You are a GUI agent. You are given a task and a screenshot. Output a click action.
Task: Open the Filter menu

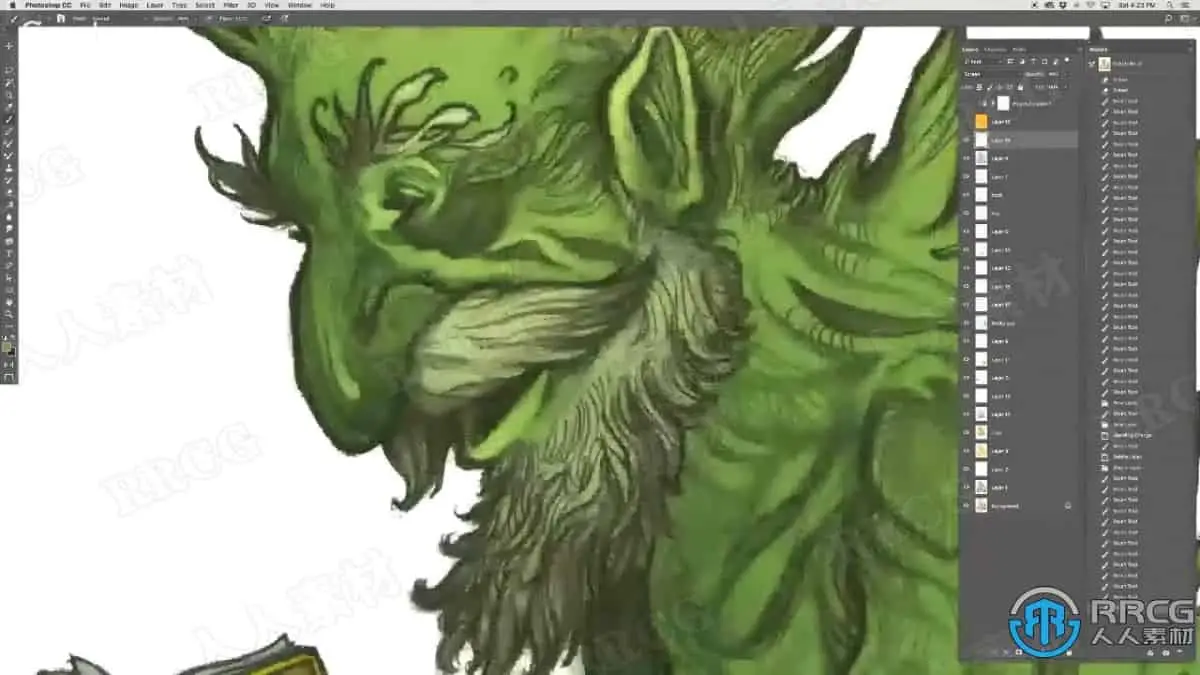(230, 5)
